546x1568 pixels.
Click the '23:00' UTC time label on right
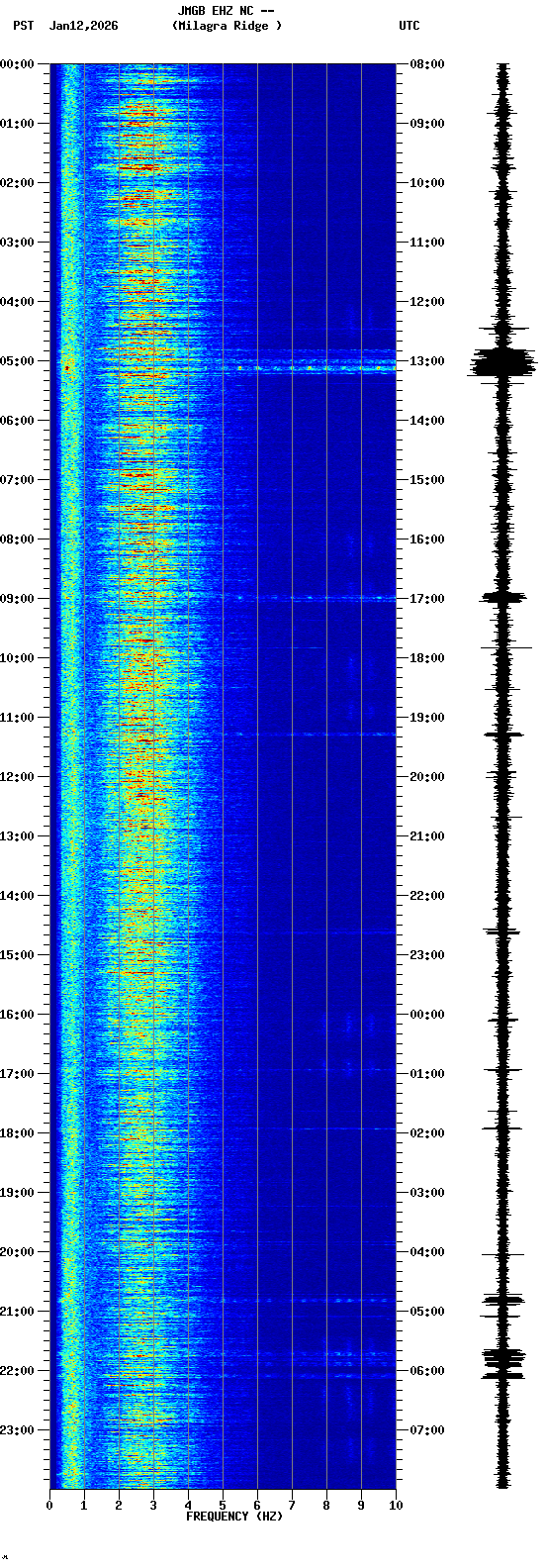pos(427,955)
